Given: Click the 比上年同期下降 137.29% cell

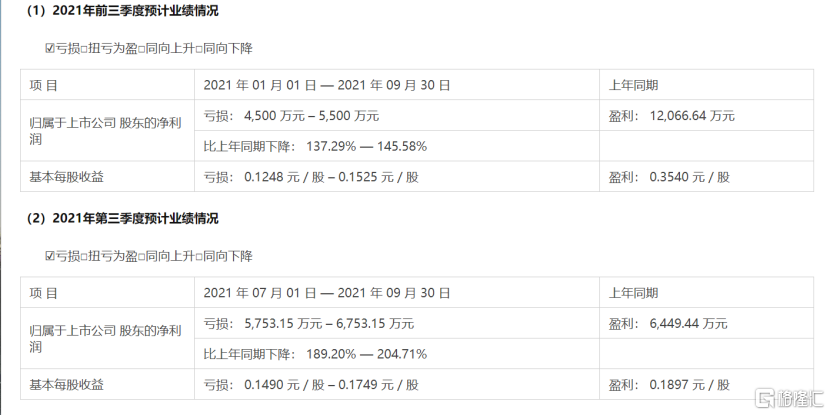Looking at the screenshot, I should click(x=315, y=146).
